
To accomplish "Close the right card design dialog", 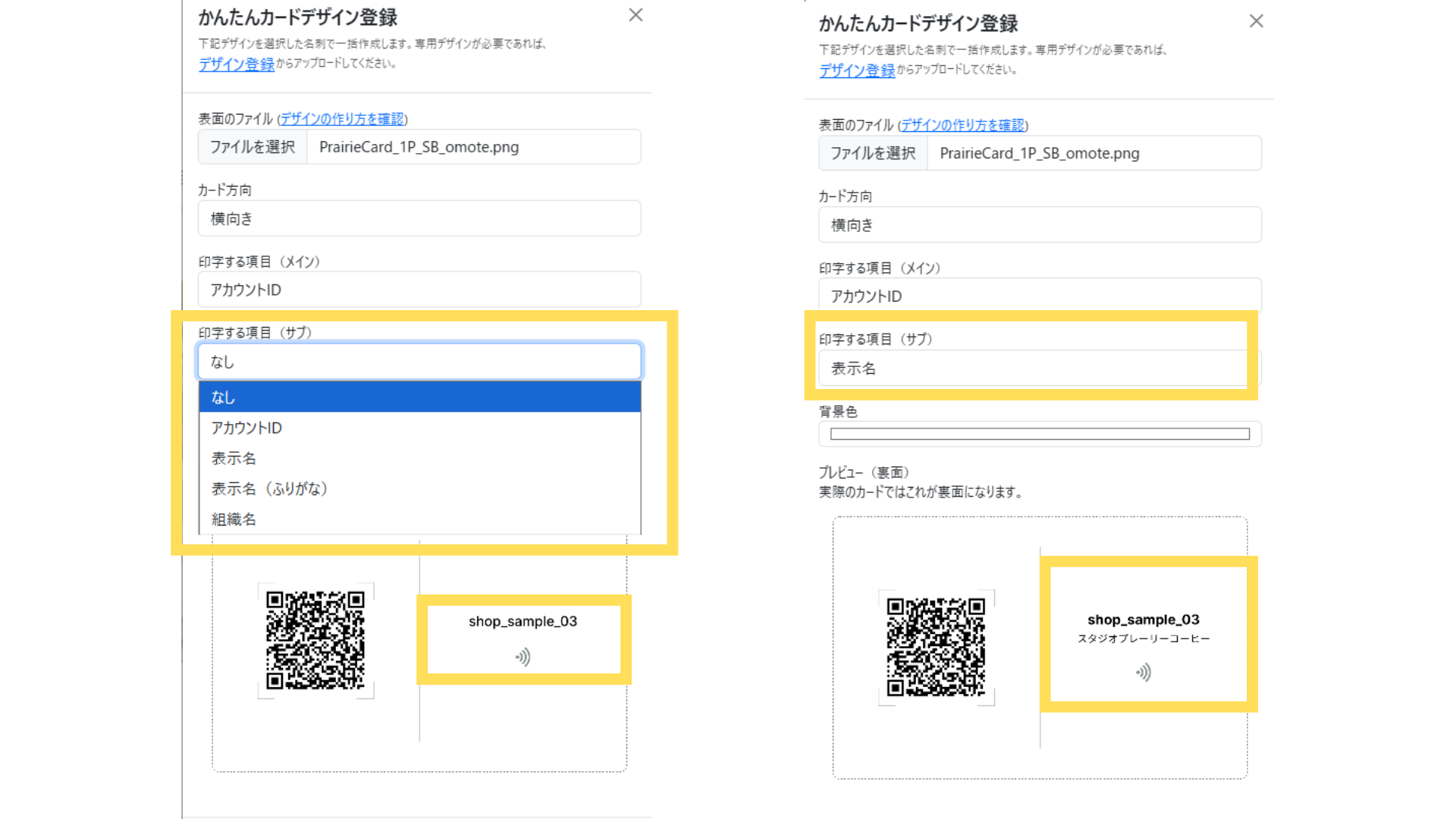I will tap(1256, 21).
